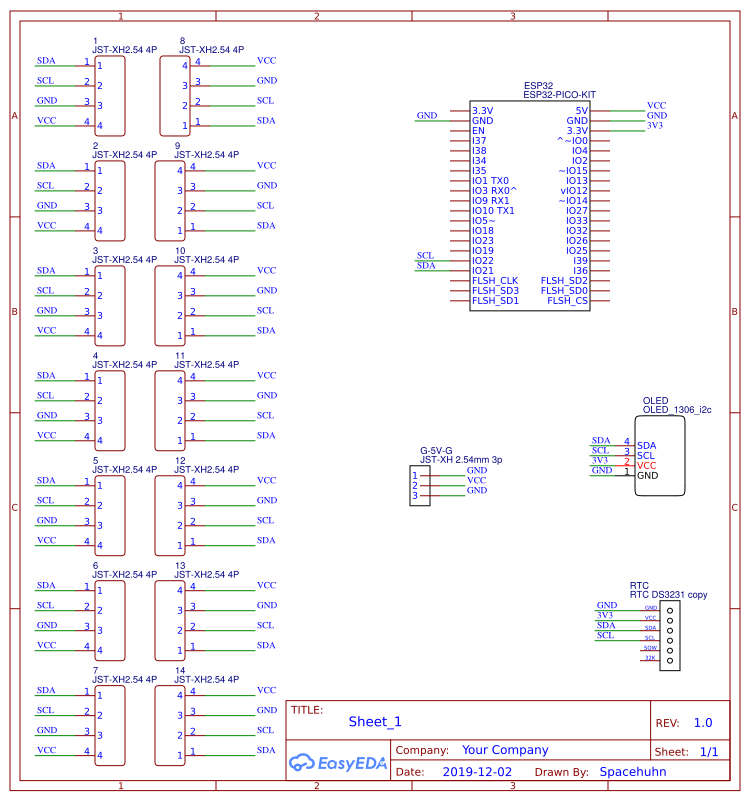Select the JST-XH2.54 4P label of connector 11

tap(206, 364)
